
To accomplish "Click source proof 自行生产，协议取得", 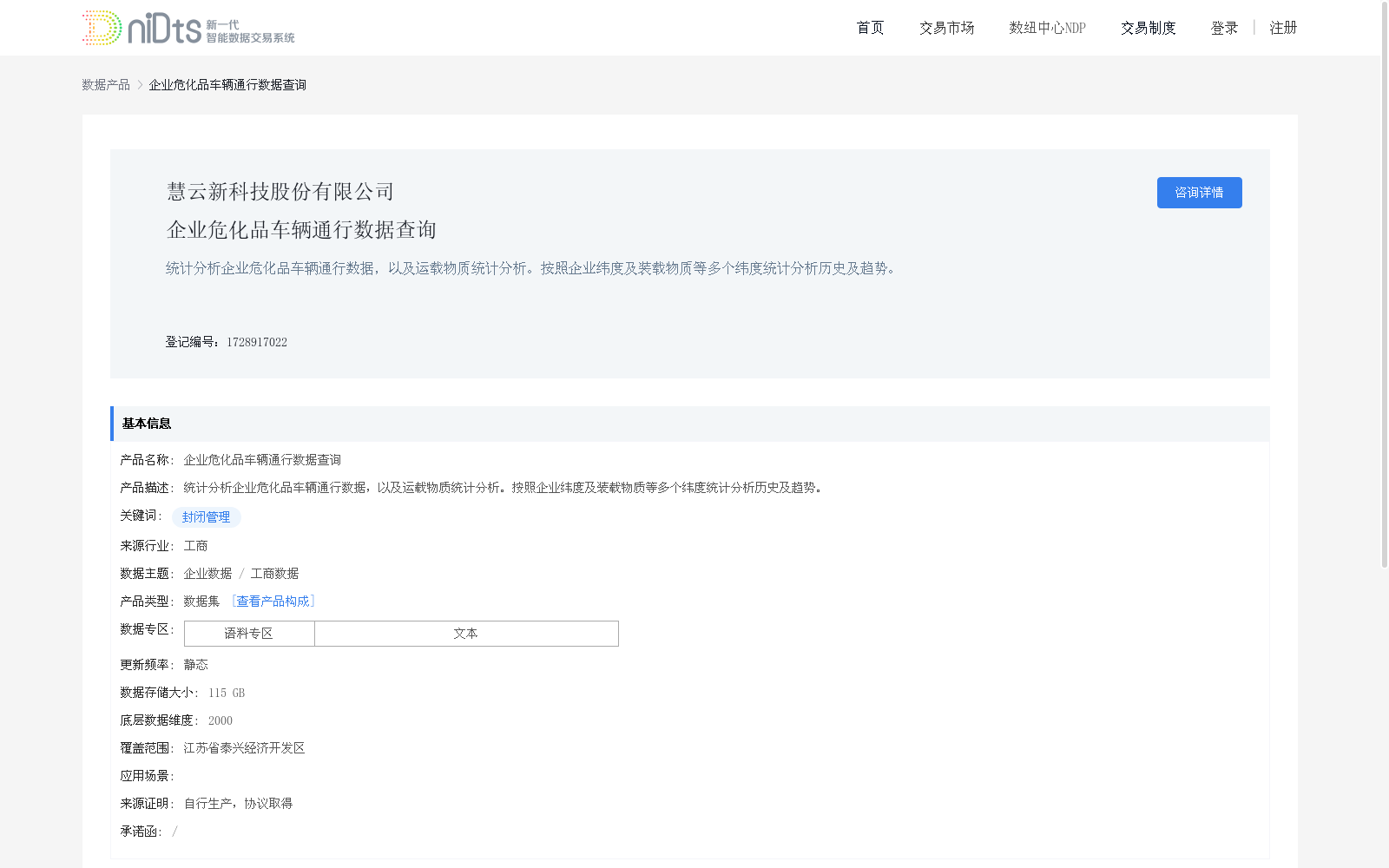I will coord(238,804).
